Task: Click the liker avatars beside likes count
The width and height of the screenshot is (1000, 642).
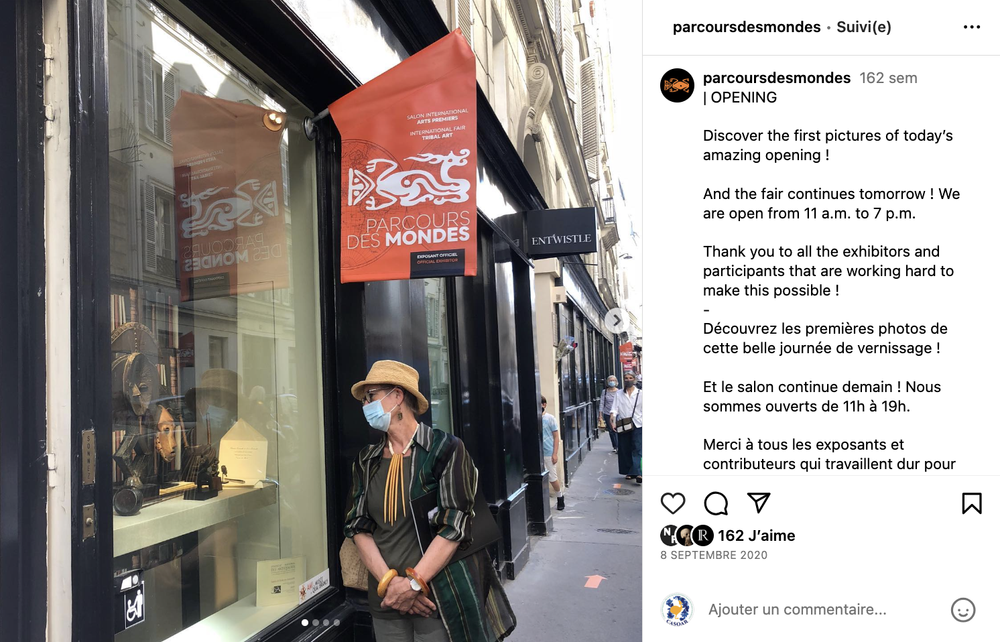Action: (x=687, y=536)
